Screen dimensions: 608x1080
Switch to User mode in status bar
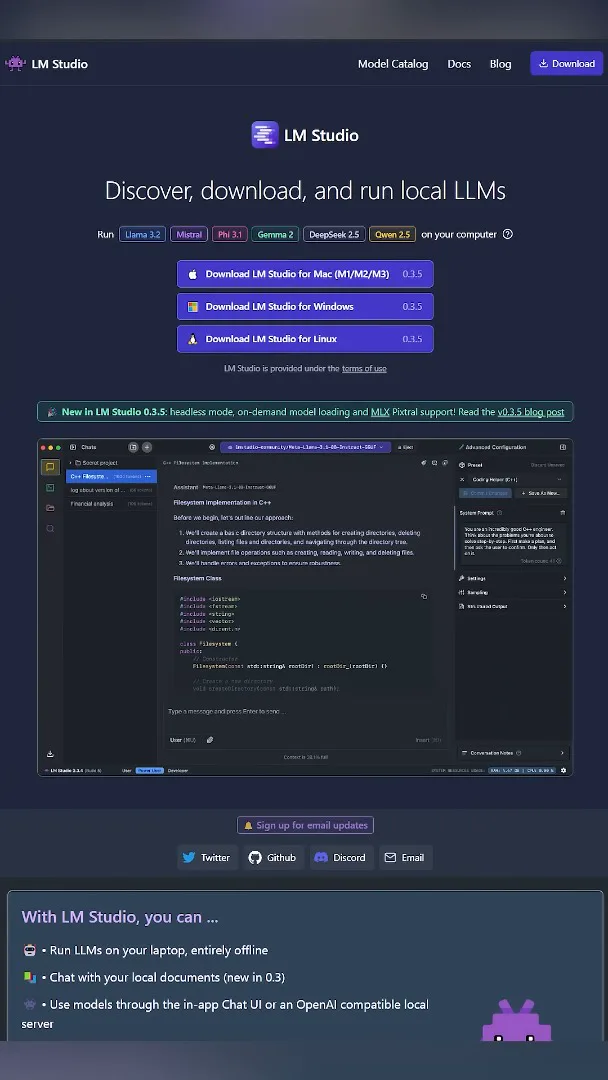pos(127,770)
